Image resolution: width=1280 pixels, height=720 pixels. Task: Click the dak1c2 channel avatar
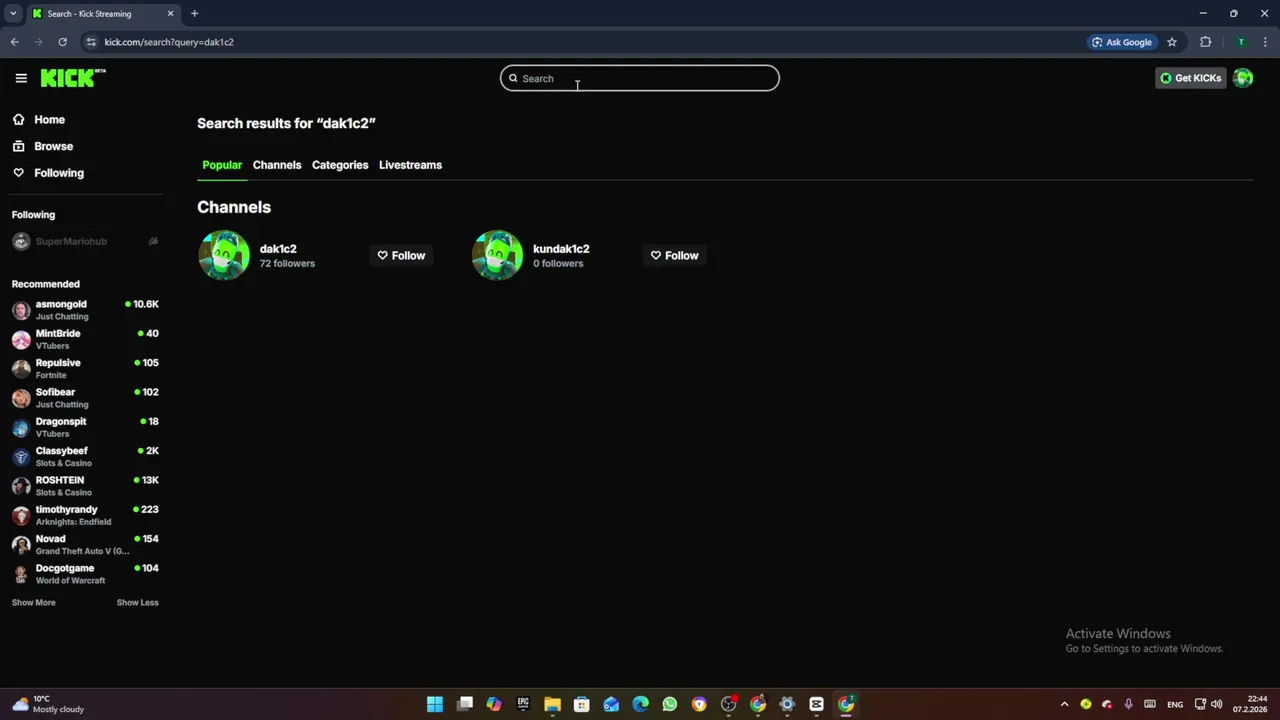(x=224, y=256)
